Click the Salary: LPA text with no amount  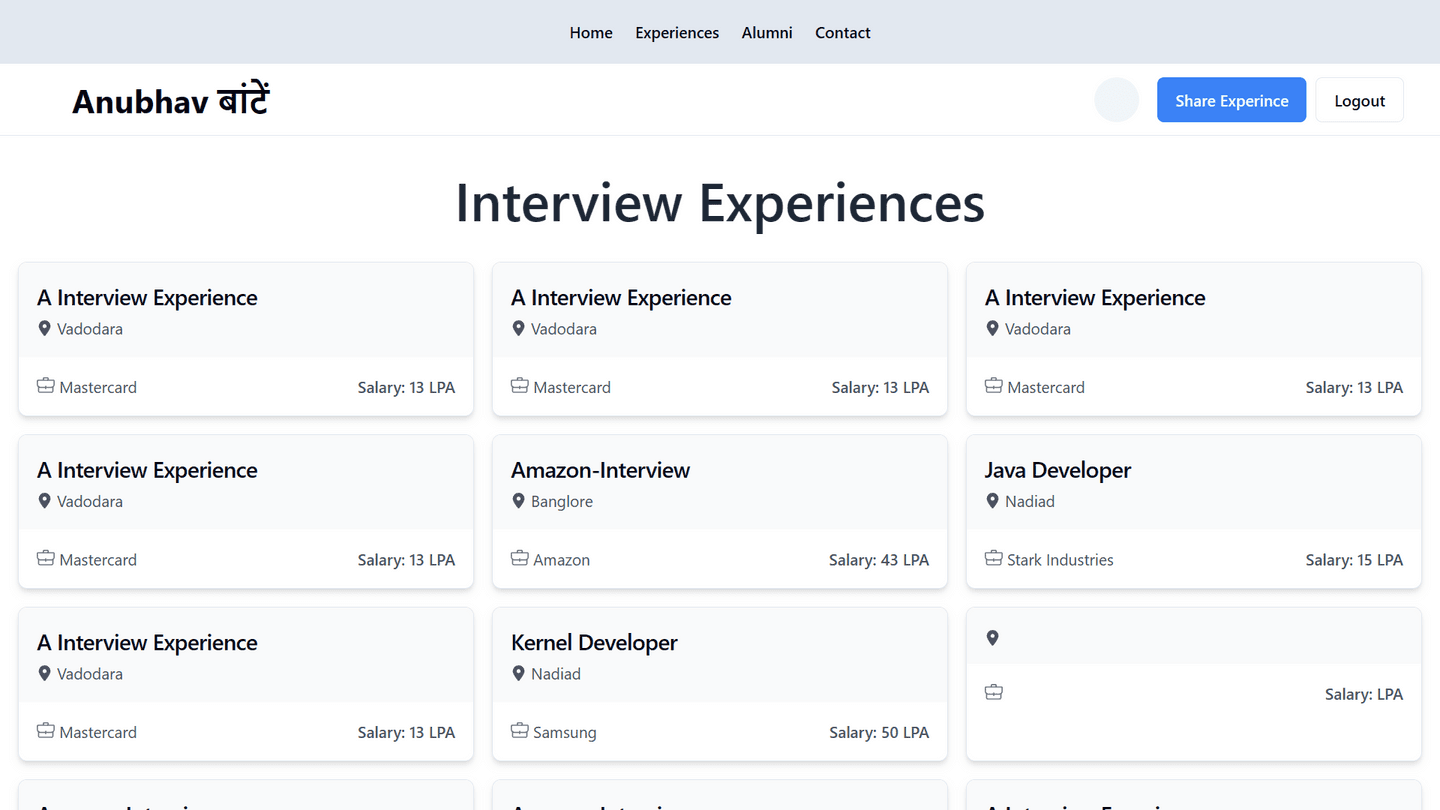click(x=1364, y=694)
